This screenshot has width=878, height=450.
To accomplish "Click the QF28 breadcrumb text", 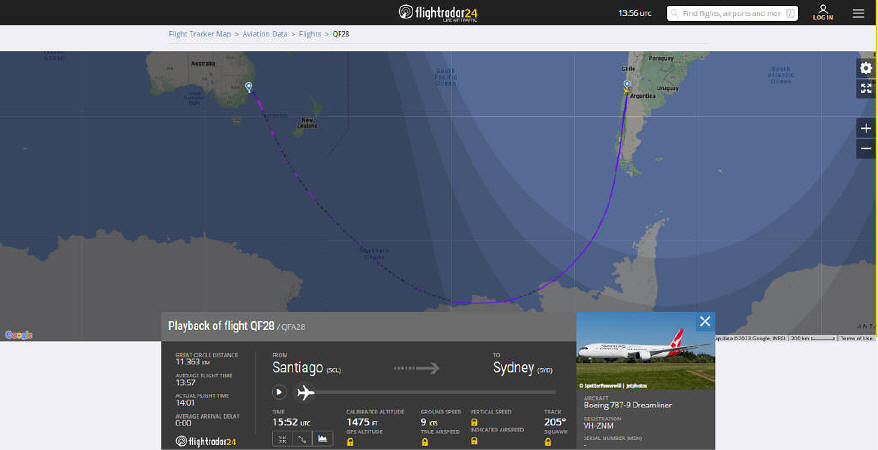I will (340, 34).
